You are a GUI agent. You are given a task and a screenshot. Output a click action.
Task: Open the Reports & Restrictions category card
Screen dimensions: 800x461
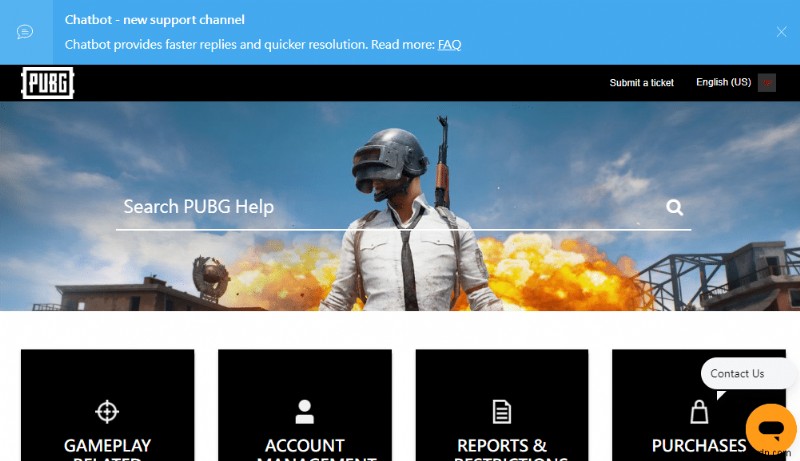(x=502, y=405)
